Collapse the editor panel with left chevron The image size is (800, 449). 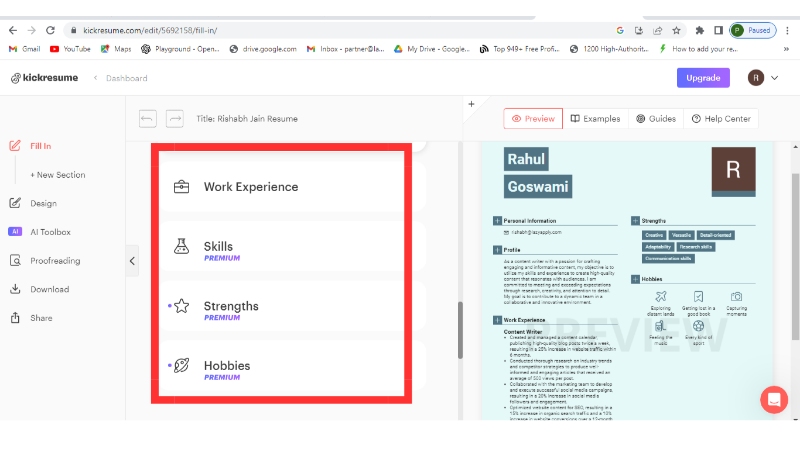pyautogui.click(x=133, y=261)
